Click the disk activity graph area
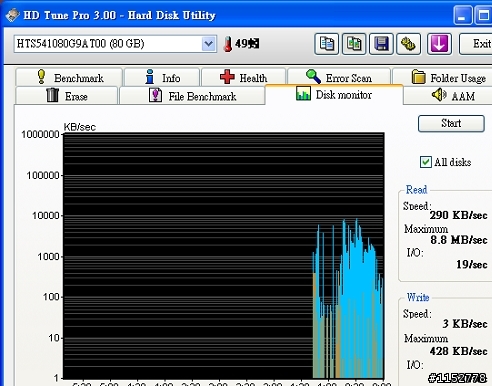The height and width of the screenshot is (386, 492). pos(223,255)
